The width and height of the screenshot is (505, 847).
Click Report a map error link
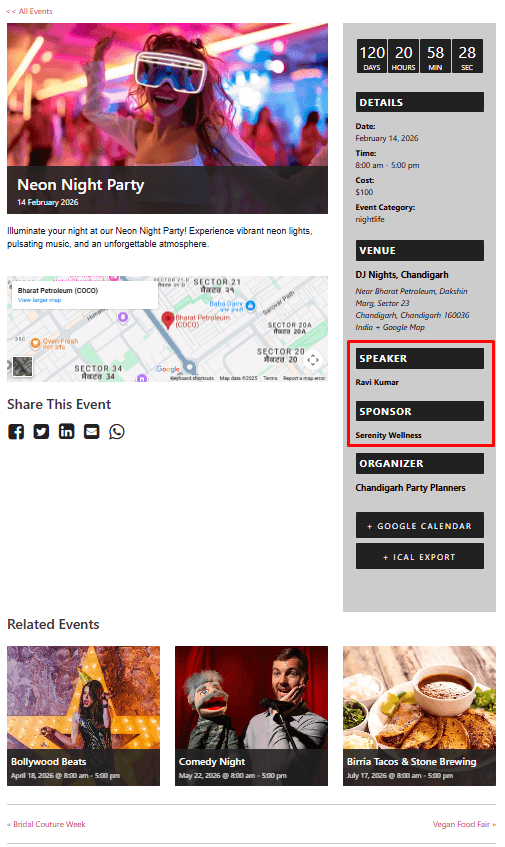point(304,378)
